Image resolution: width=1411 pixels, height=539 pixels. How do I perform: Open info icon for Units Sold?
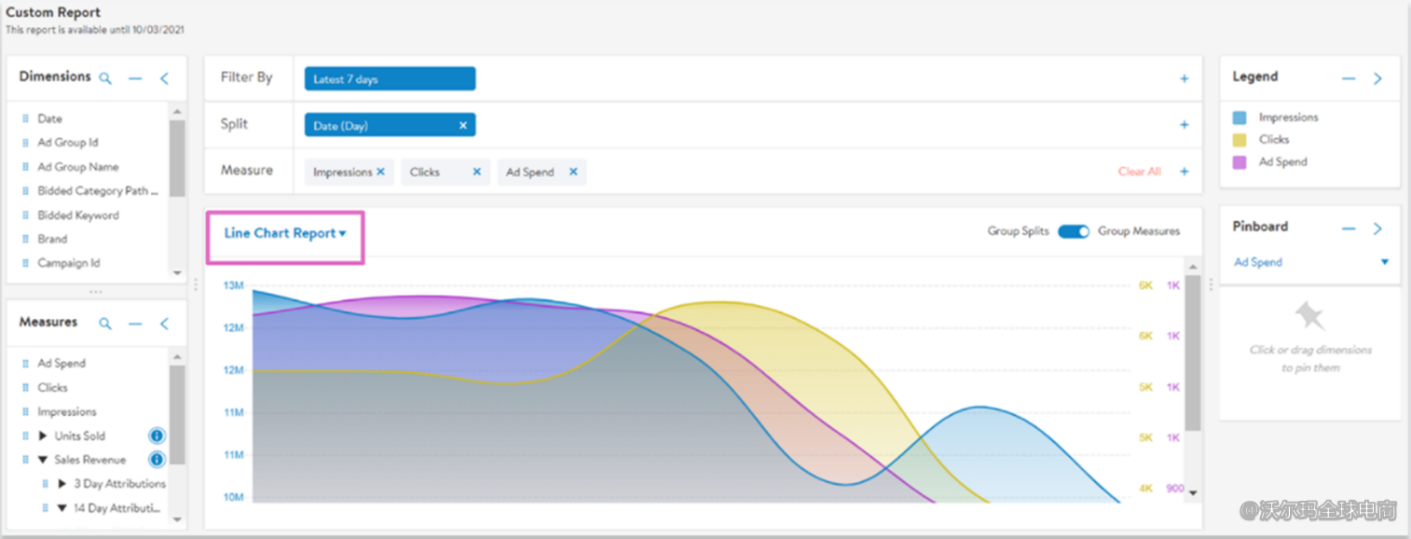(157, 436)
